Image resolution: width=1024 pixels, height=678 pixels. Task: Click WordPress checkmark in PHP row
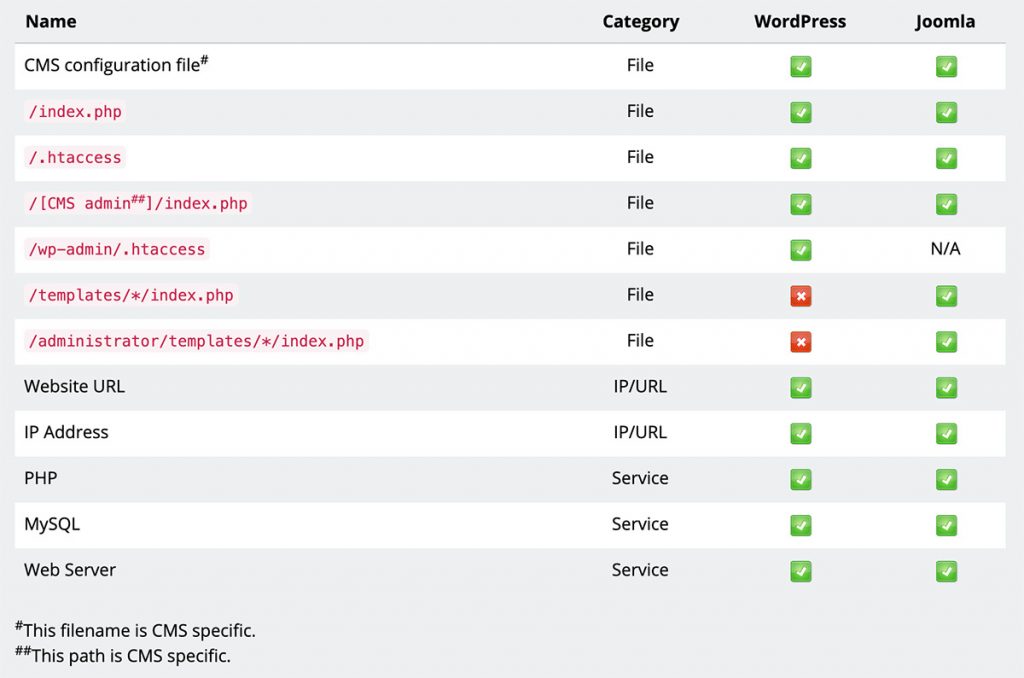pos(801,479)
